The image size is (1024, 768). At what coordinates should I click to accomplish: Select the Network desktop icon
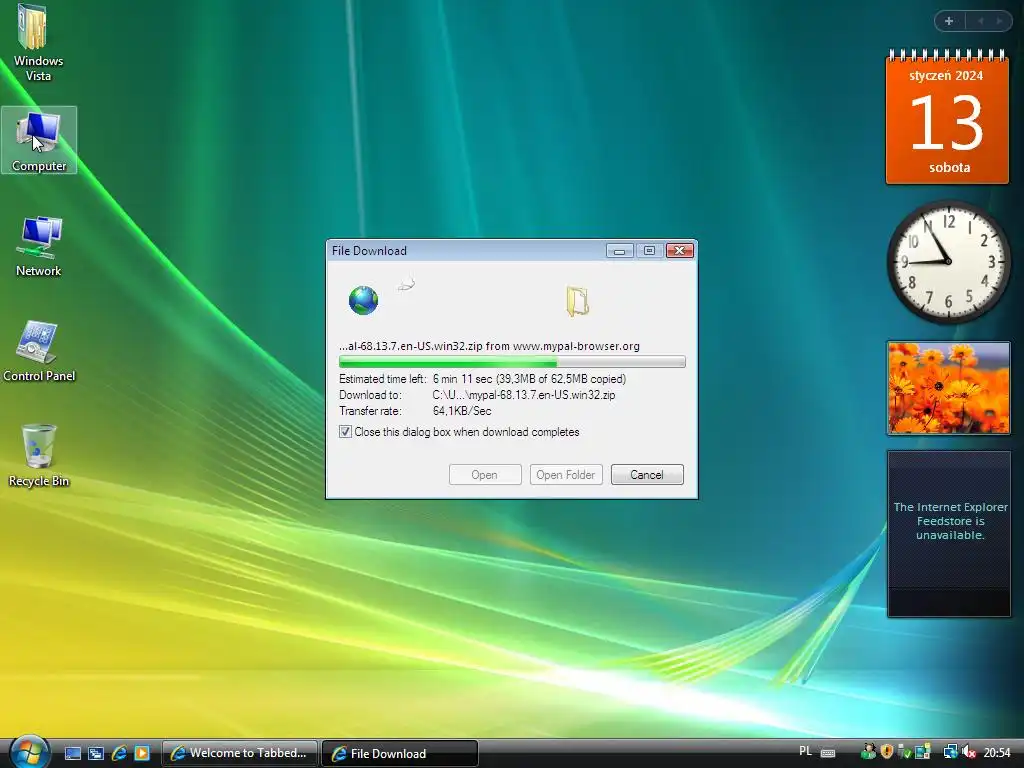click(x=39, y=246)
